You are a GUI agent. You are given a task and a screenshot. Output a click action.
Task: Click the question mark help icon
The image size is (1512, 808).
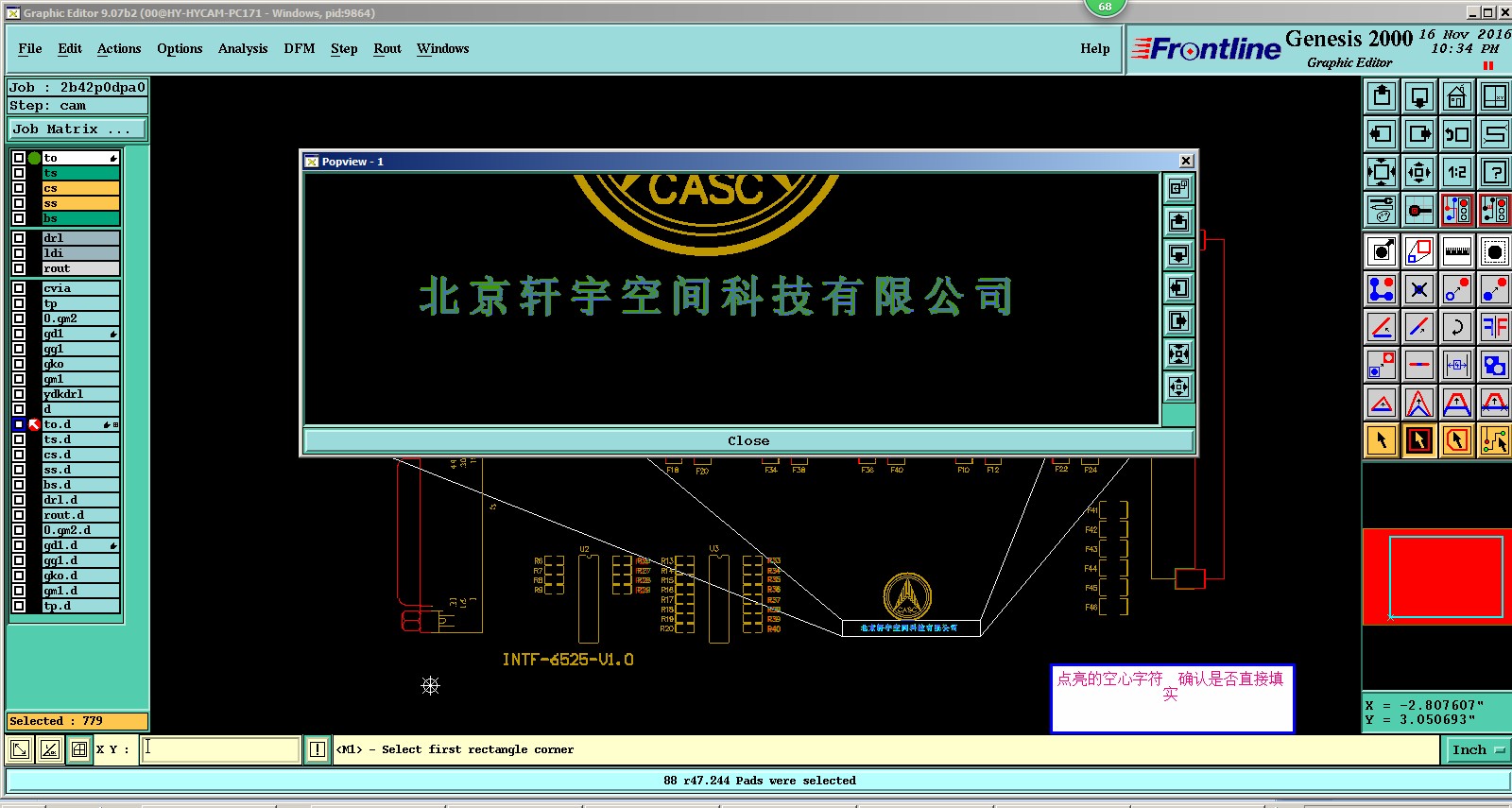[x=1495, y=172]
